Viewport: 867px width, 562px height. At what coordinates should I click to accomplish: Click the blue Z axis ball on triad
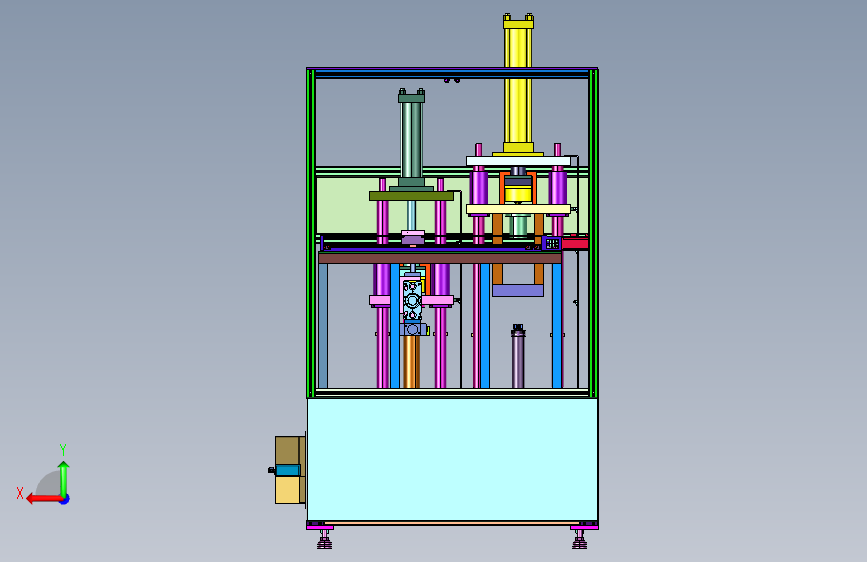[65, 500]
